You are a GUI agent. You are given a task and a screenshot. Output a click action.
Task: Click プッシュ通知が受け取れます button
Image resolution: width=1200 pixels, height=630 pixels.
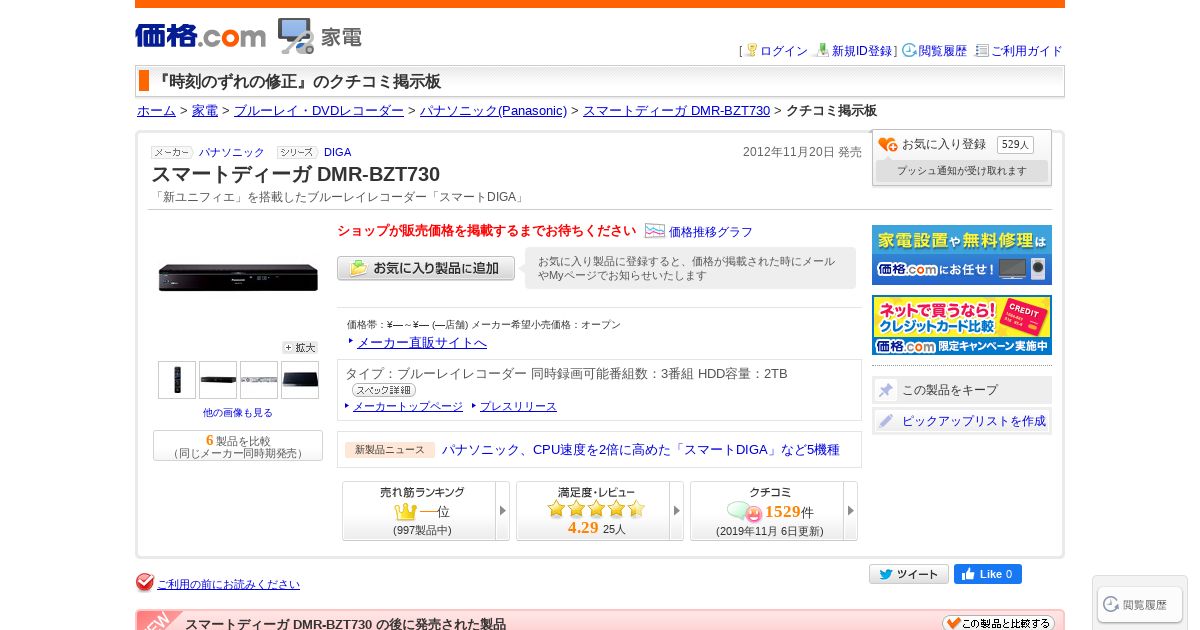[x=962, y=171]
